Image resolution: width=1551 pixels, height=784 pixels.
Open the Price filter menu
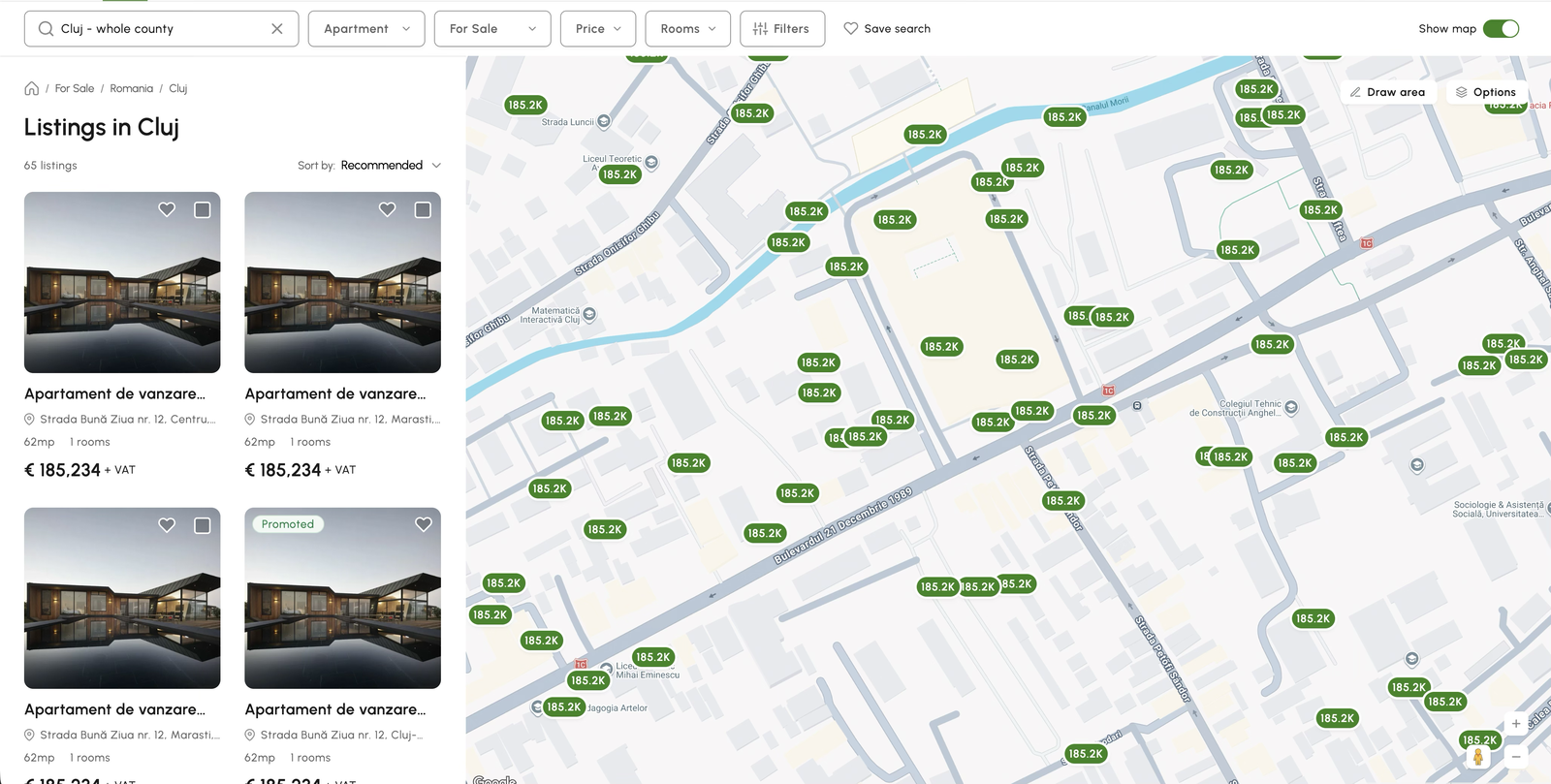(x=598, y=29)
